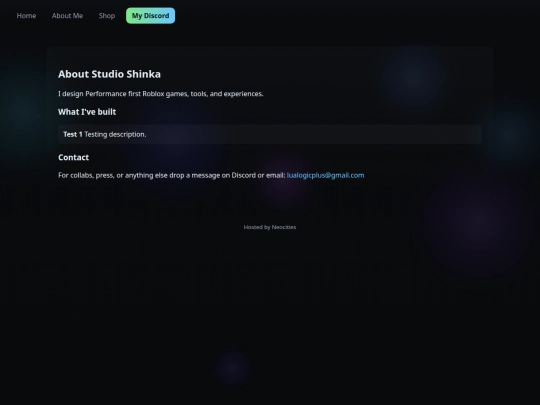Image resolution: width=540 pixels, height=405 pixels.
Task: Open the lualogicplus@gmail.com email link
Action: (x=325, y=175)
